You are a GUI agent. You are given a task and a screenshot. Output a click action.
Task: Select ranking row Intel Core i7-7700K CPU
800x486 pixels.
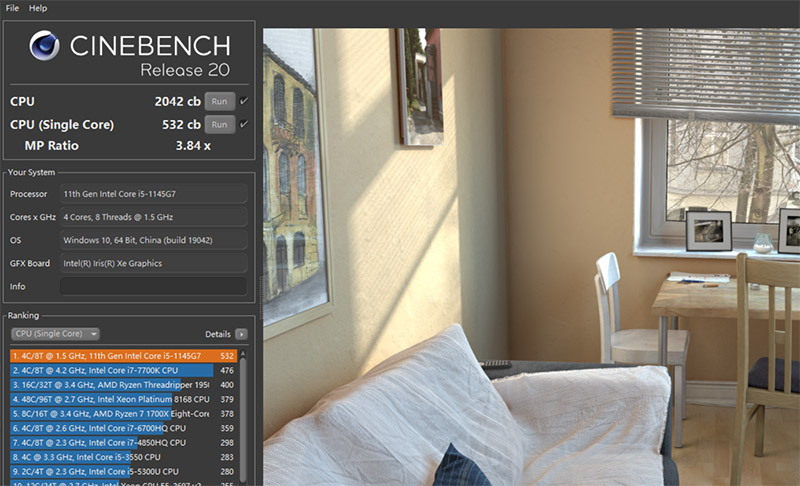123,370
